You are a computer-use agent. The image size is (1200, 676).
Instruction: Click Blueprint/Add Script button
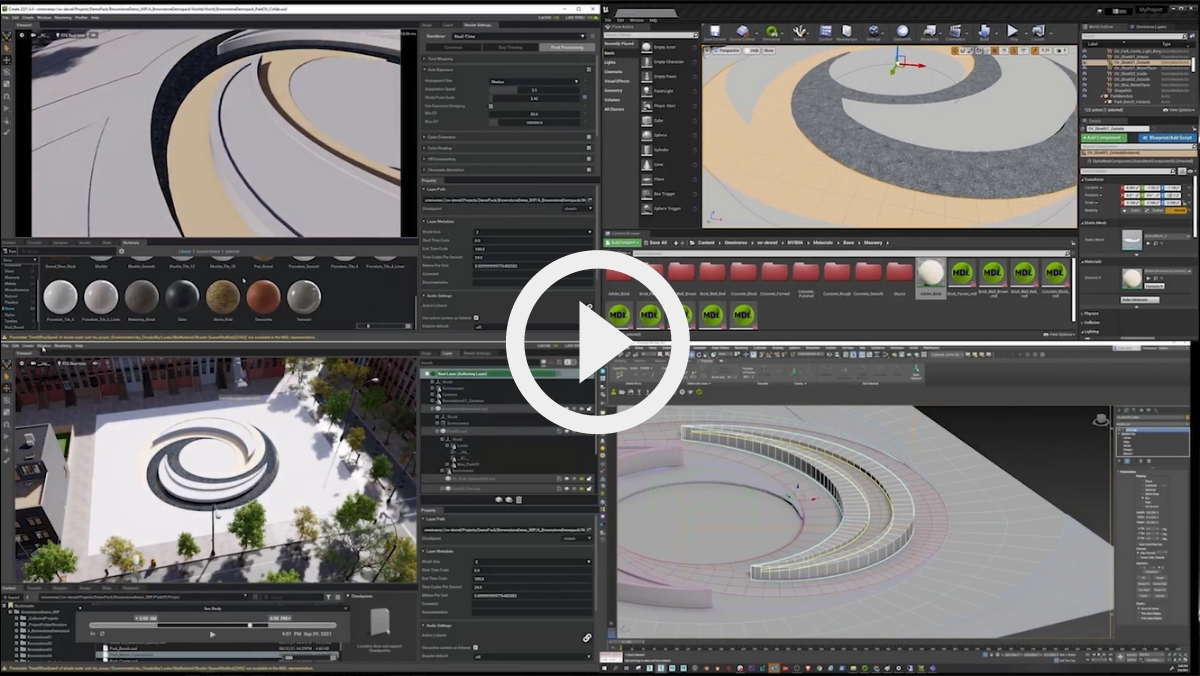[1166, 137]
